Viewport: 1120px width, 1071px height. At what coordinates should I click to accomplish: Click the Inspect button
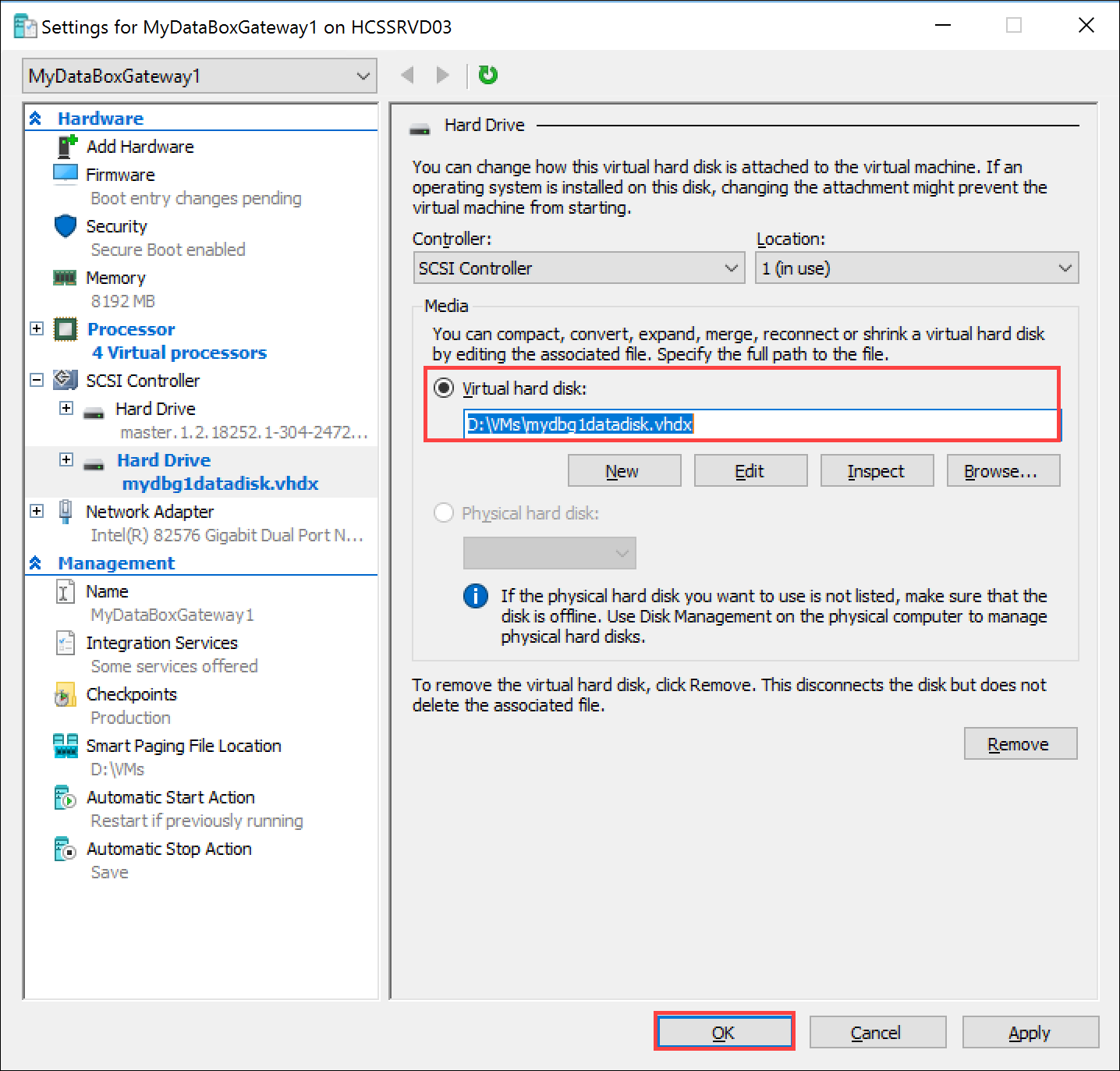[x=877, y=470]
